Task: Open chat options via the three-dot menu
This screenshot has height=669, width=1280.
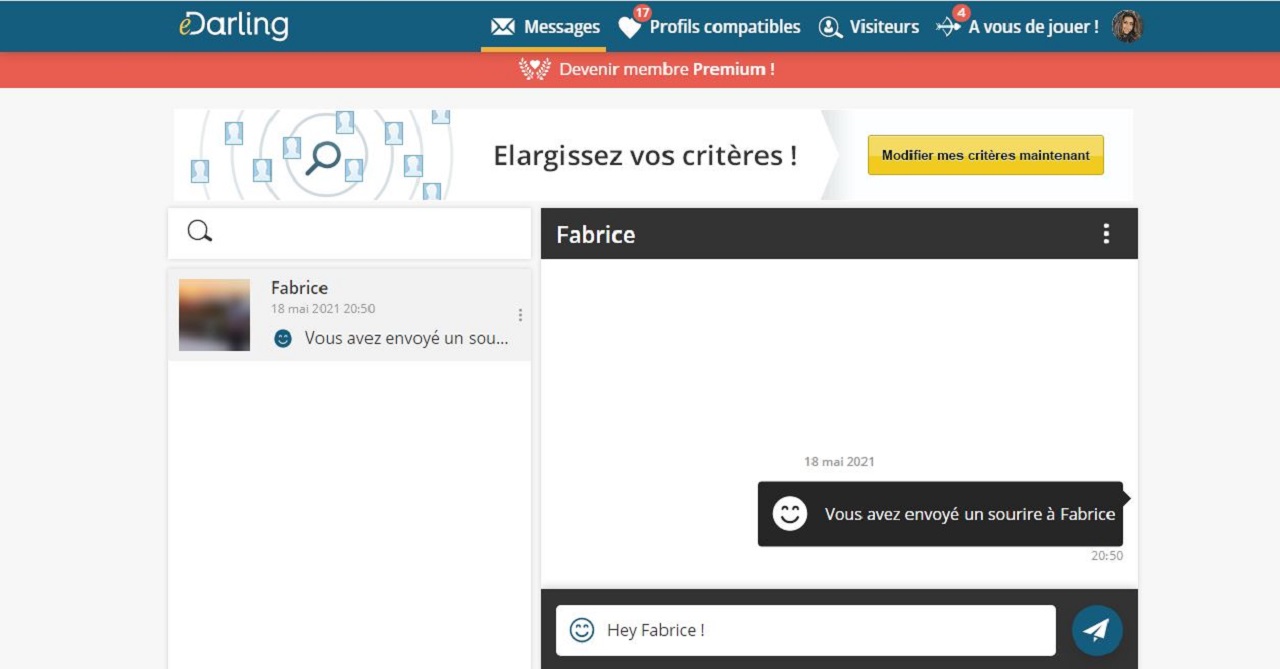Action: coord(1105,233)
